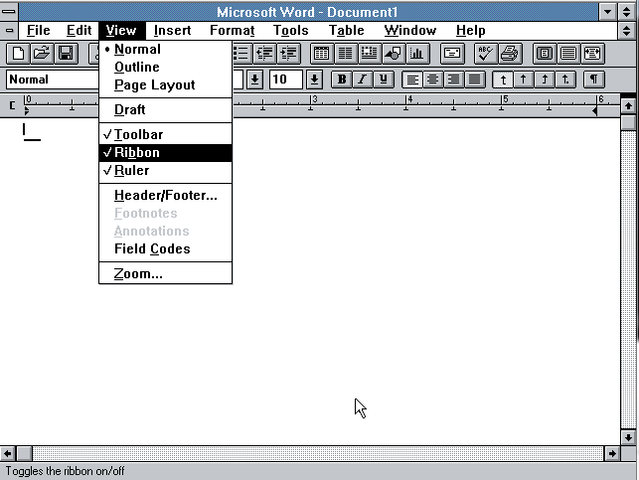Insert a chart with the Graph icon

pos(417,53)
